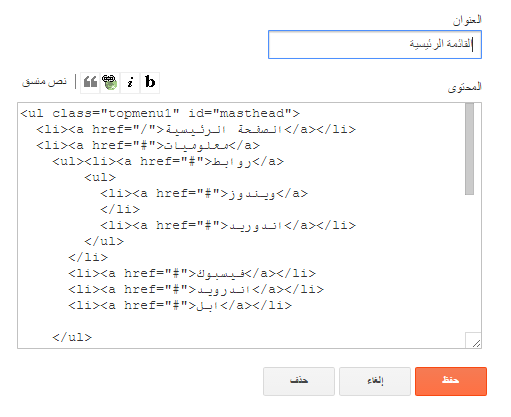Focus the title field containing القائمة الرئيسية
This screenshot has width=511, height=417.
coord(375,45)
